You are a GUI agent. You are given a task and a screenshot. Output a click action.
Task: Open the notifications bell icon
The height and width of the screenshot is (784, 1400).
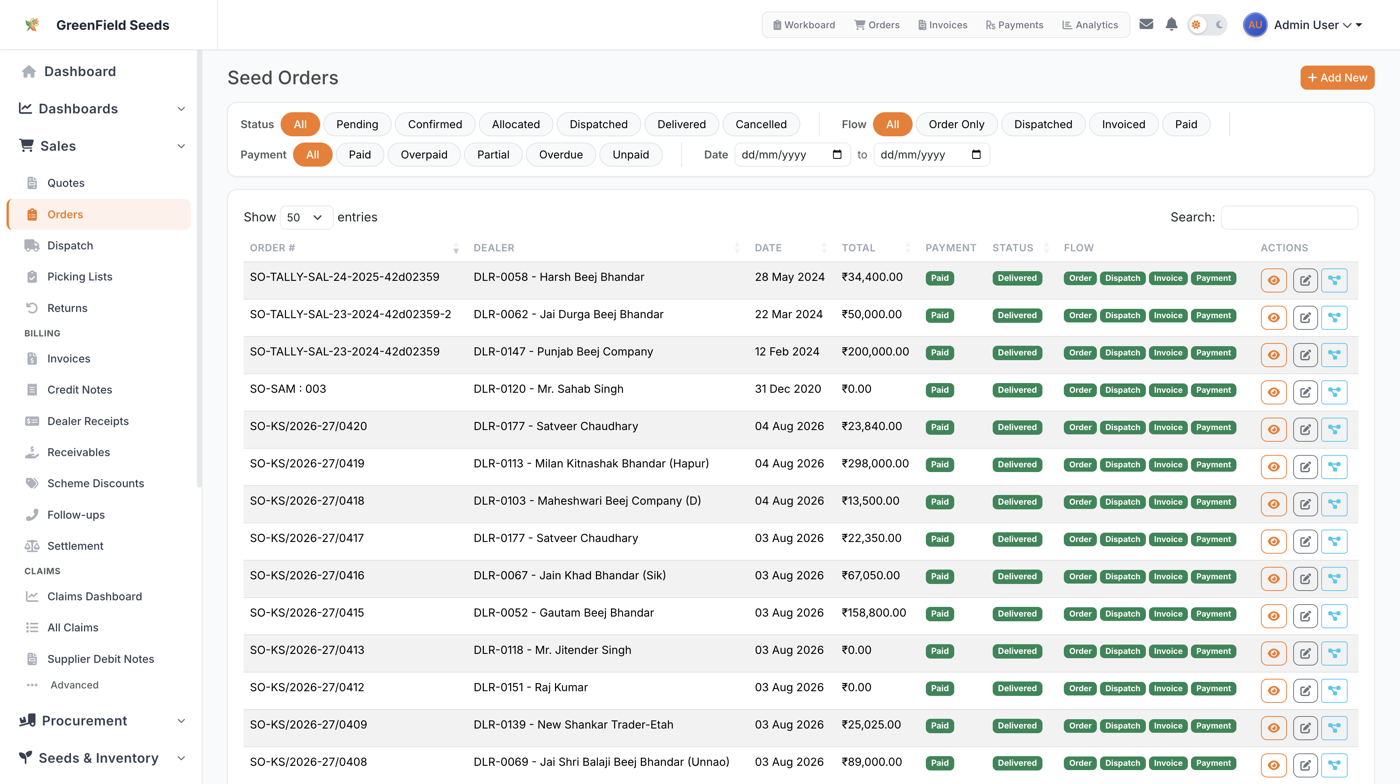coord(1171,24)
